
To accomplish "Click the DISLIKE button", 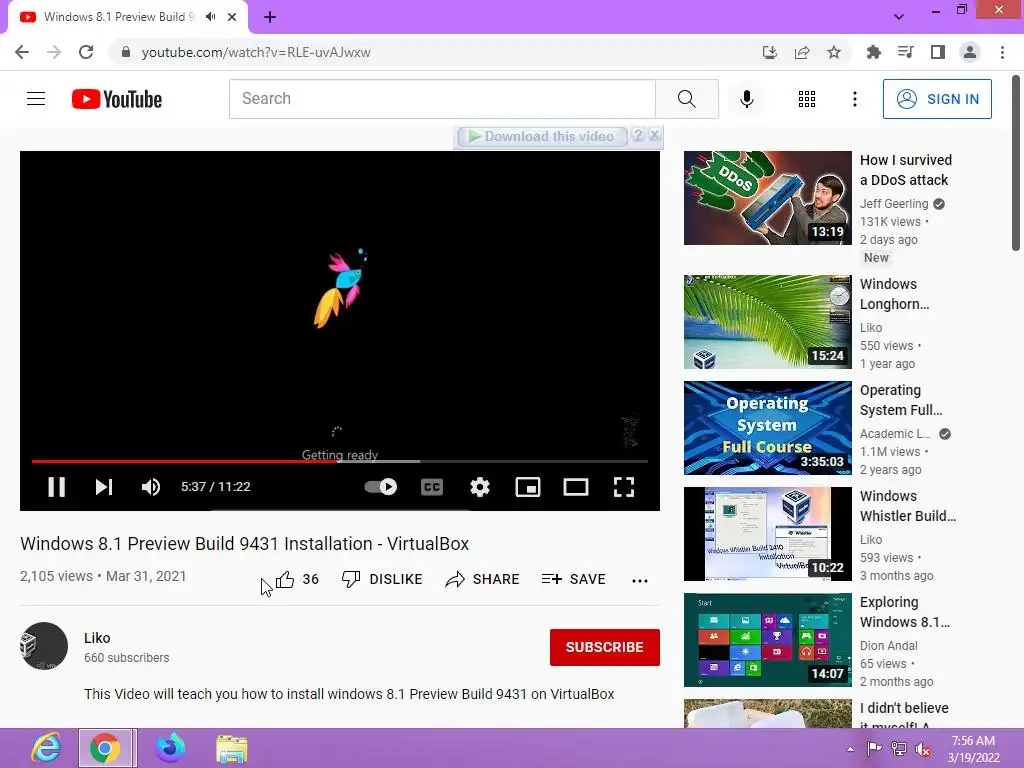I will pyautogui.click(x=382, y=579).
